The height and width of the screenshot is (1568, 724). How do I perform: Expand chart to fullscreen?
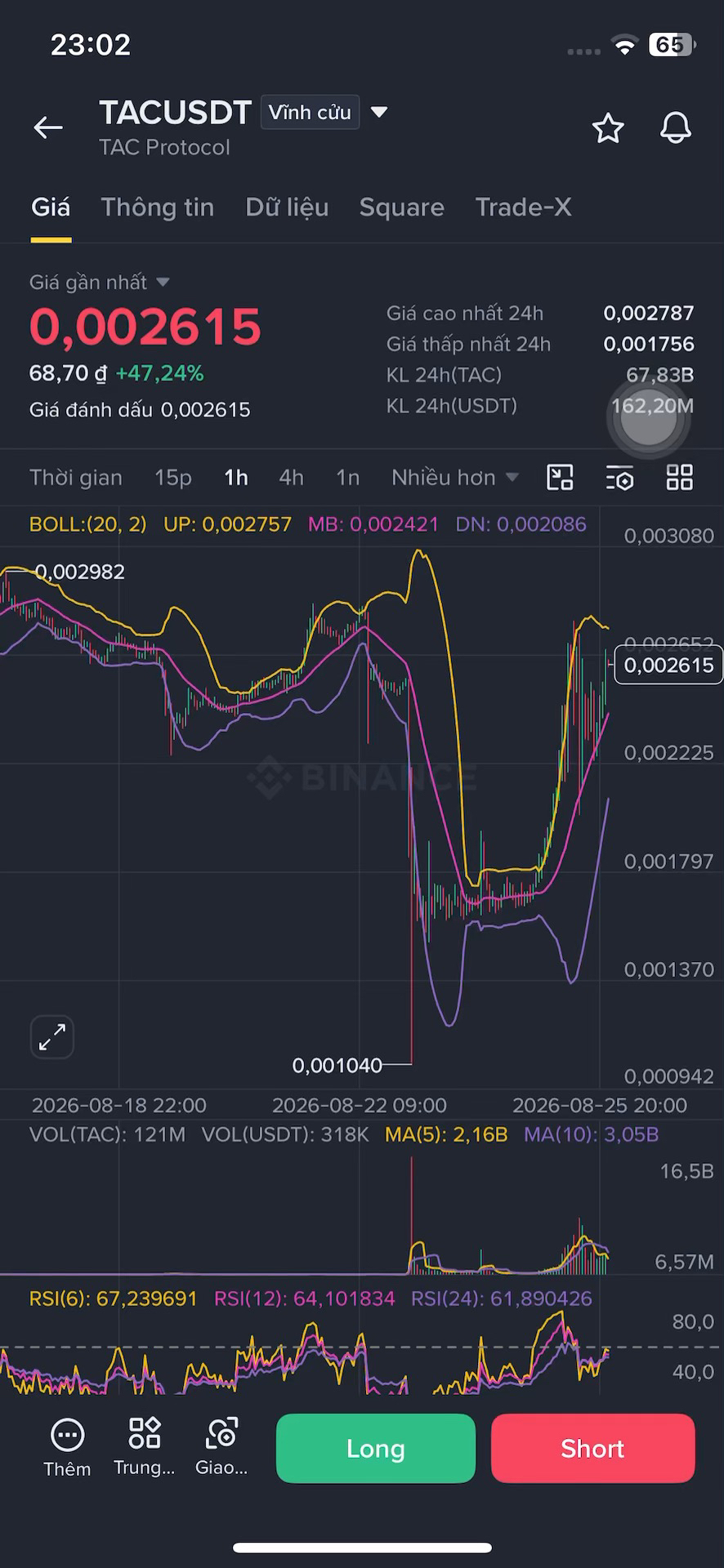click(x=52, y=1037)
